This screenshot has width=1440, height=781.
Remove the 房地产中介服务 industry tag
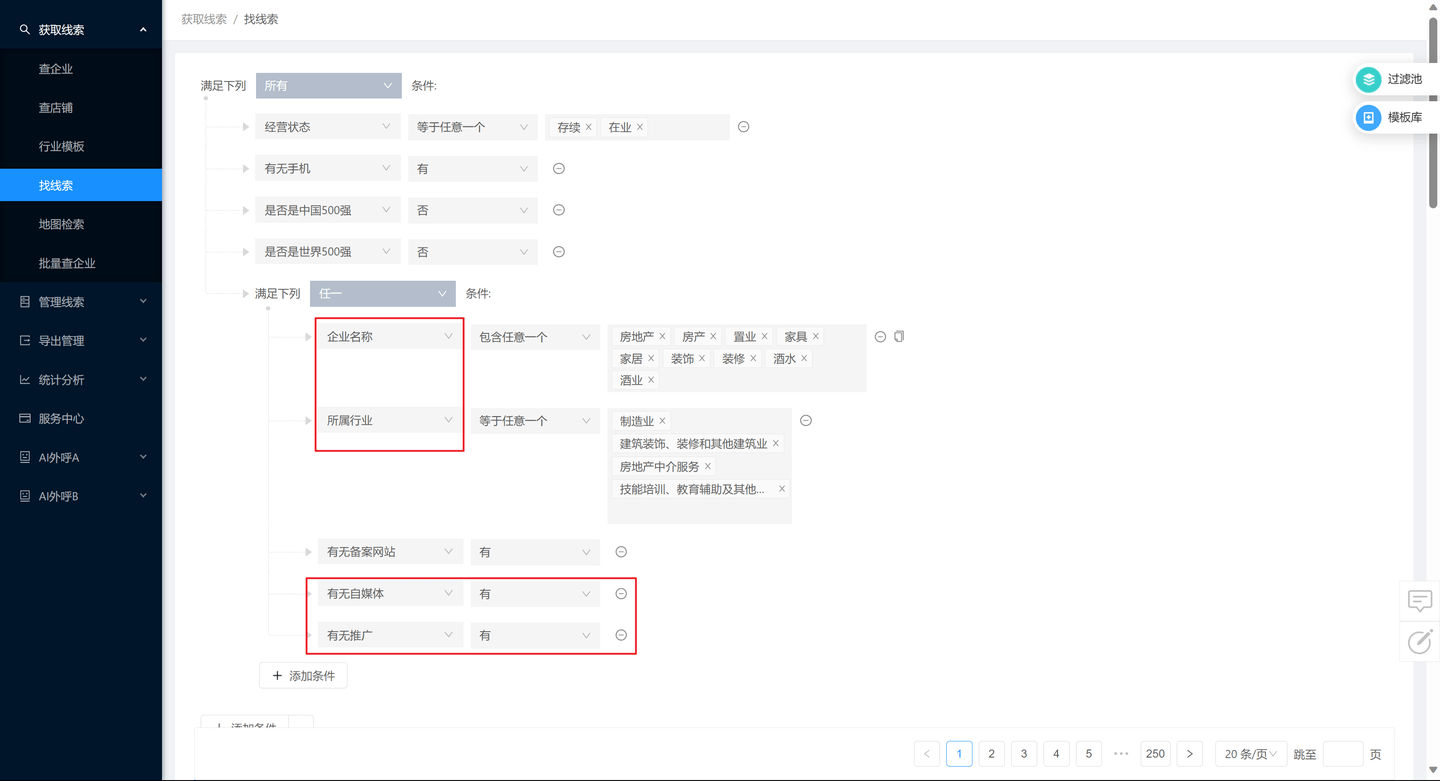tap(708, 467)
